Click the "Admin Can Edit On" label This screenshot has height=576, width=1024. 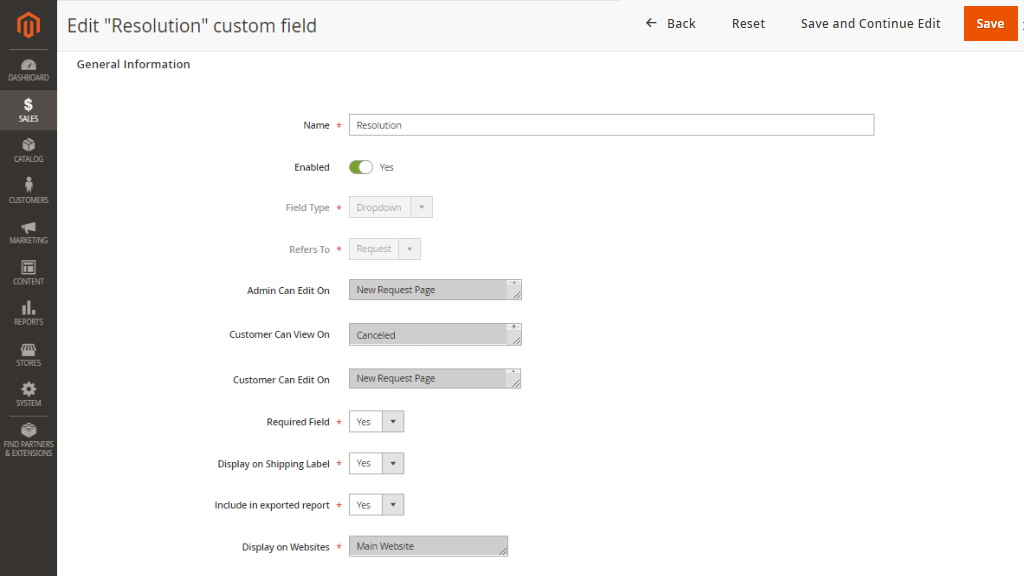pyautogui.click(x=288, y=291)
